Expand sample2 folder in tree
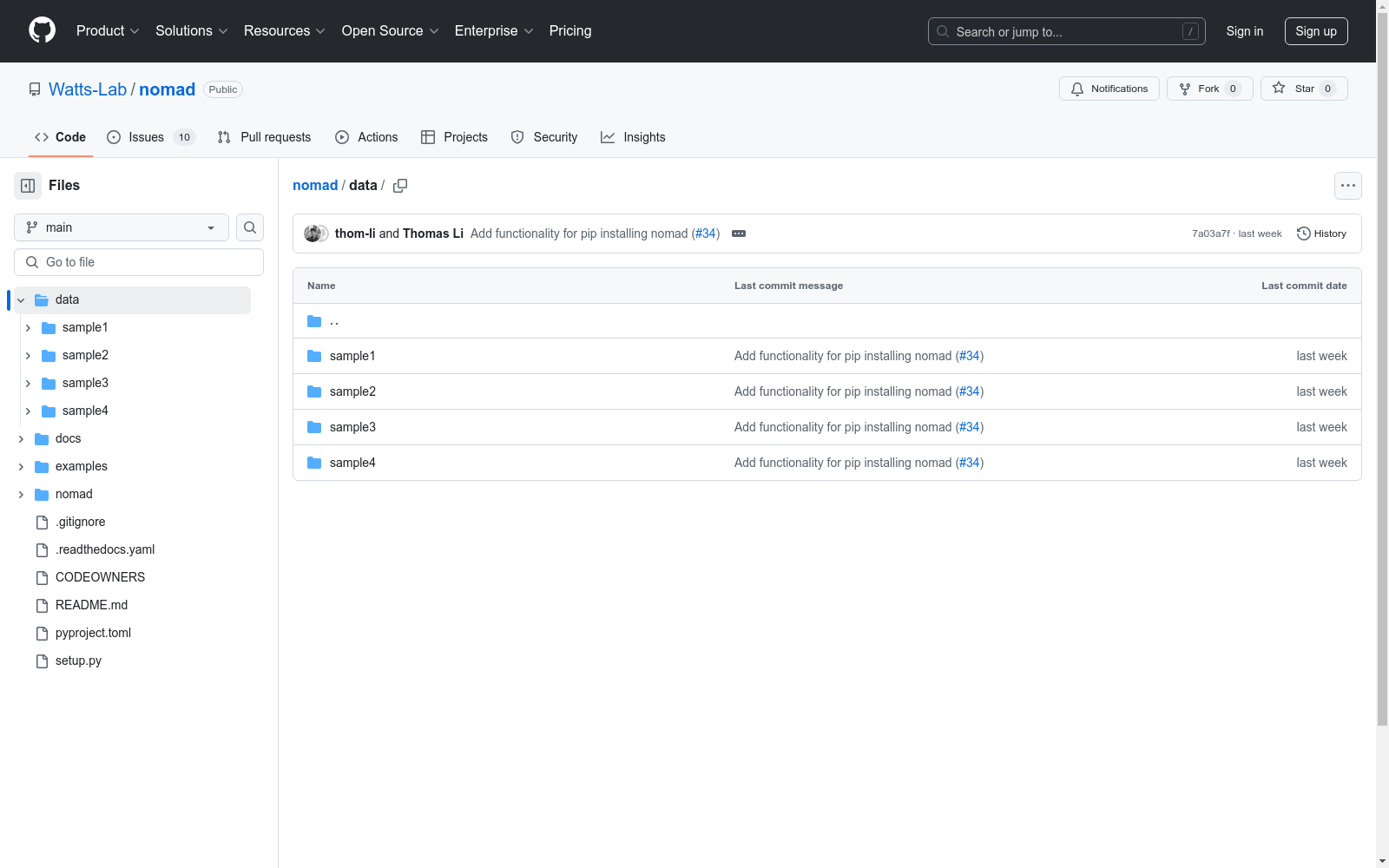Viewport: 1389px width, 868px height. [28, 356]
